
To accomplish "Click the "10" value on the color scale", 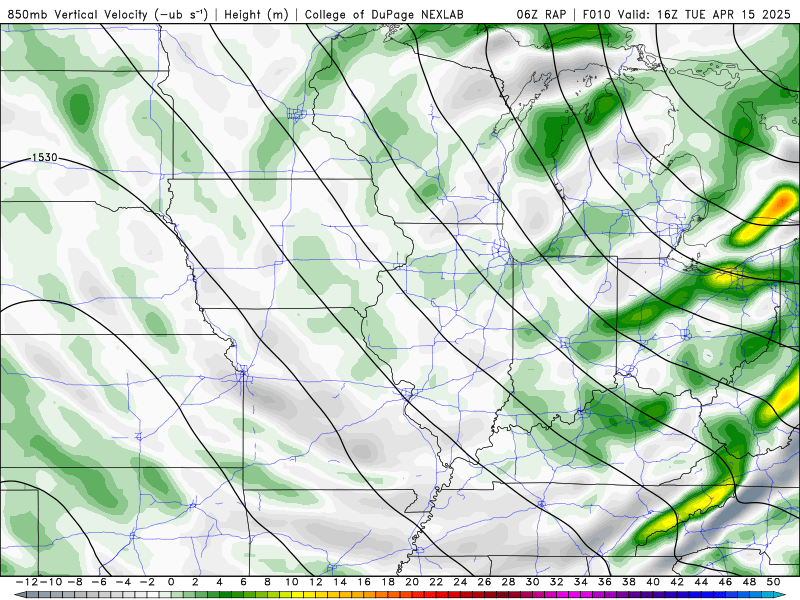I will point(291,582).
